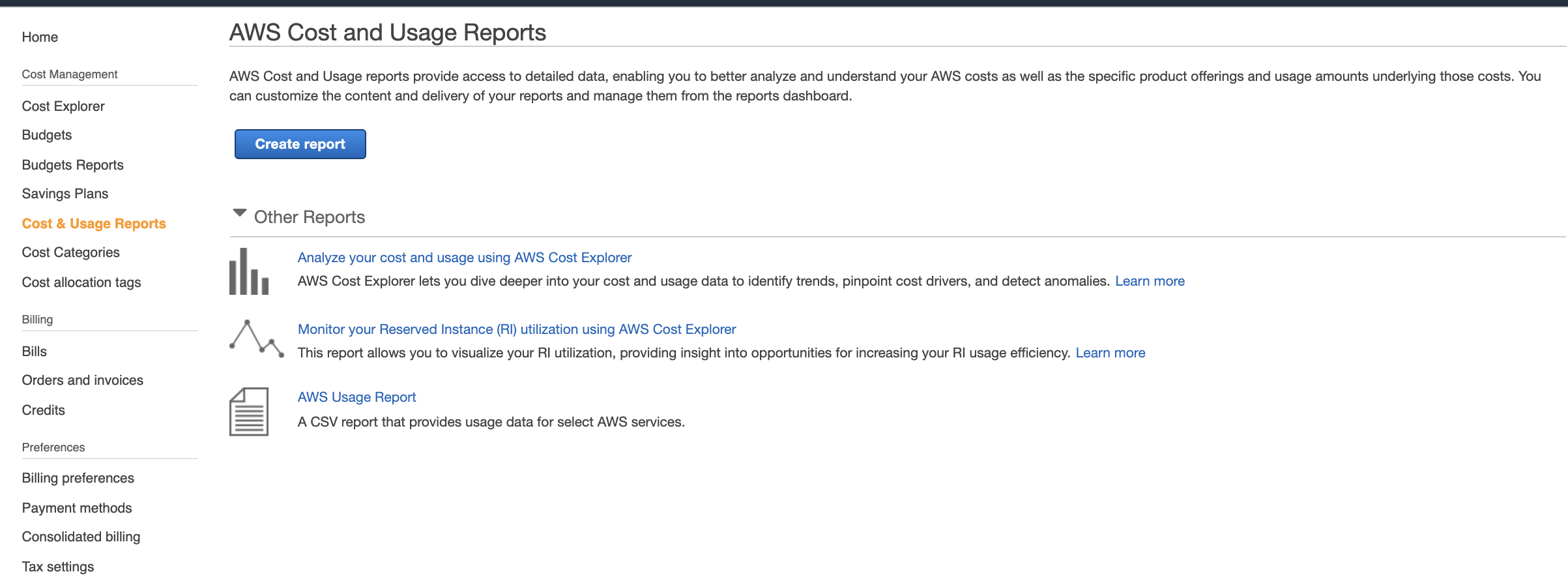This screenshot has width=1568, height=587.
Task: Navigate to Savings Plans
Action: (x=65, y=194)
